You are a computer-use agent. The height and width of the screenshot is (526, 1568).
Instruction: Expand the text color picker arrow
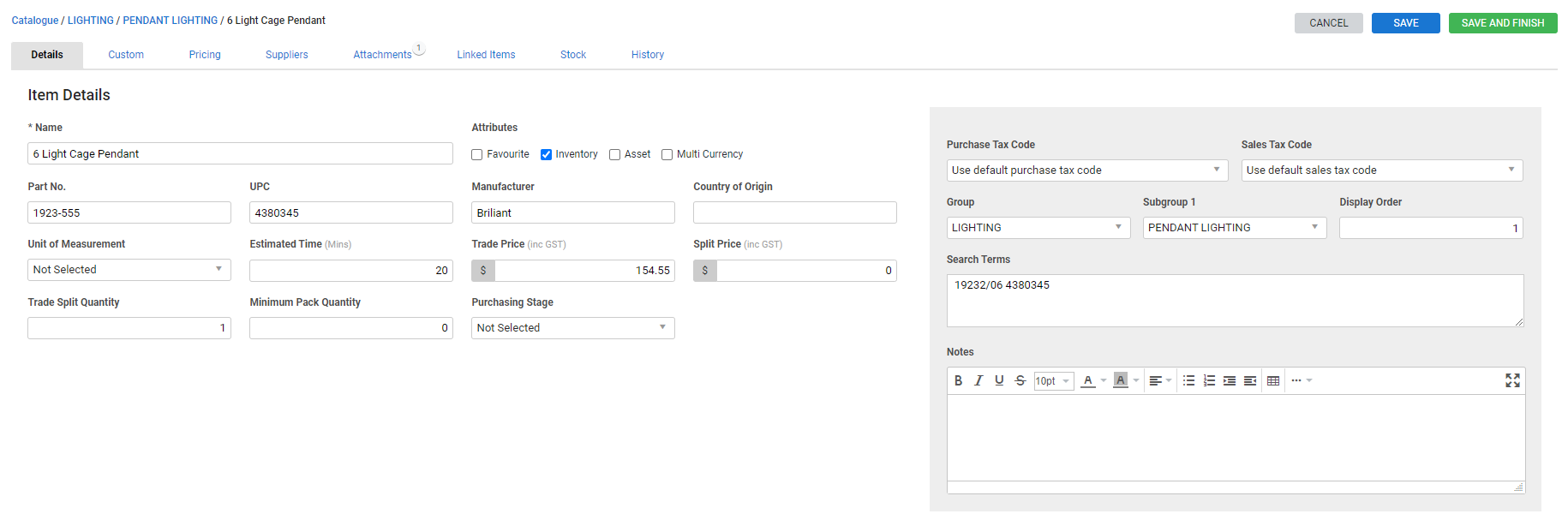1103,380
